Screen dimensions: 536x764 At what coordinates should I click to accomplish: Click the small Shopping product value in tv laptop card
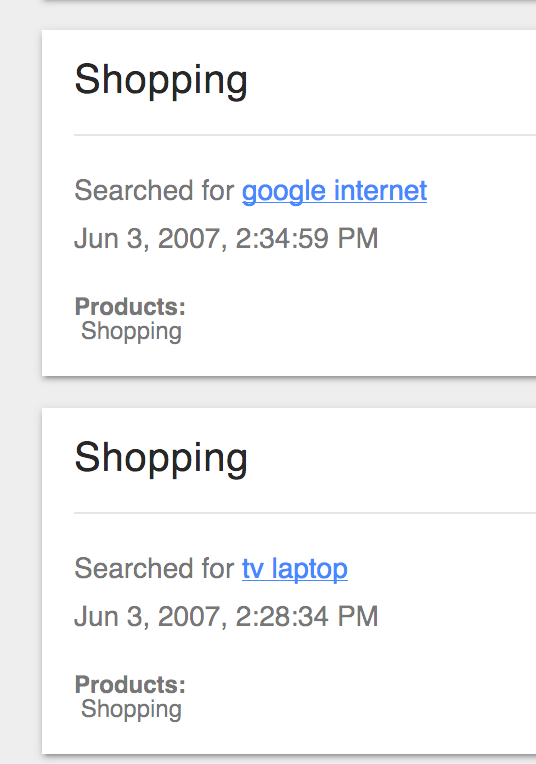click(x=131, y=710)
